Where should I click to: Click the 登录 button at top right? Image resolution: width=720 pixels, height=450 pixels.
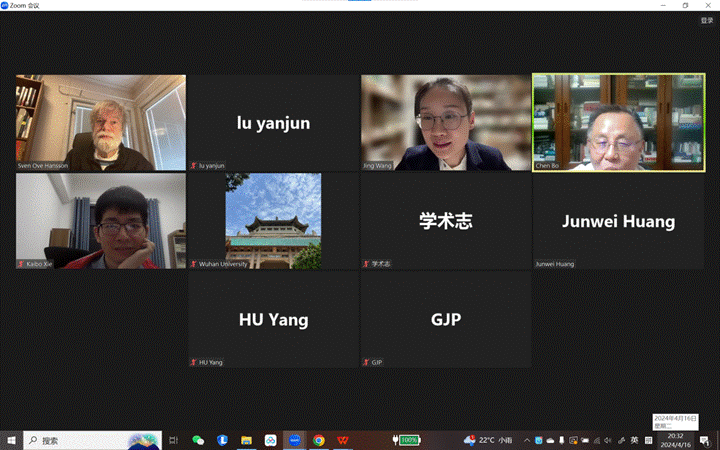point(707,20)
